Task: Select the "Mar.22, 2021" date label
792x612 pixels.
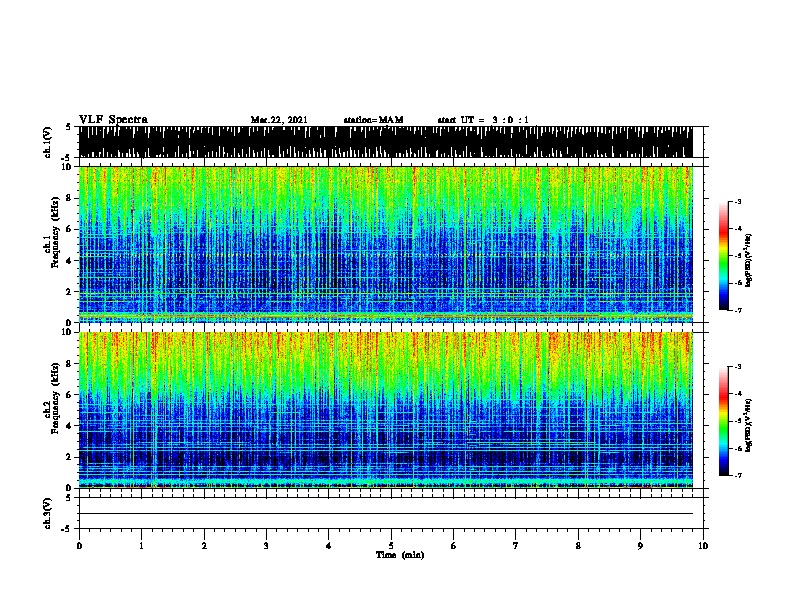Action: pyautogui.click(x=279, y=120)
